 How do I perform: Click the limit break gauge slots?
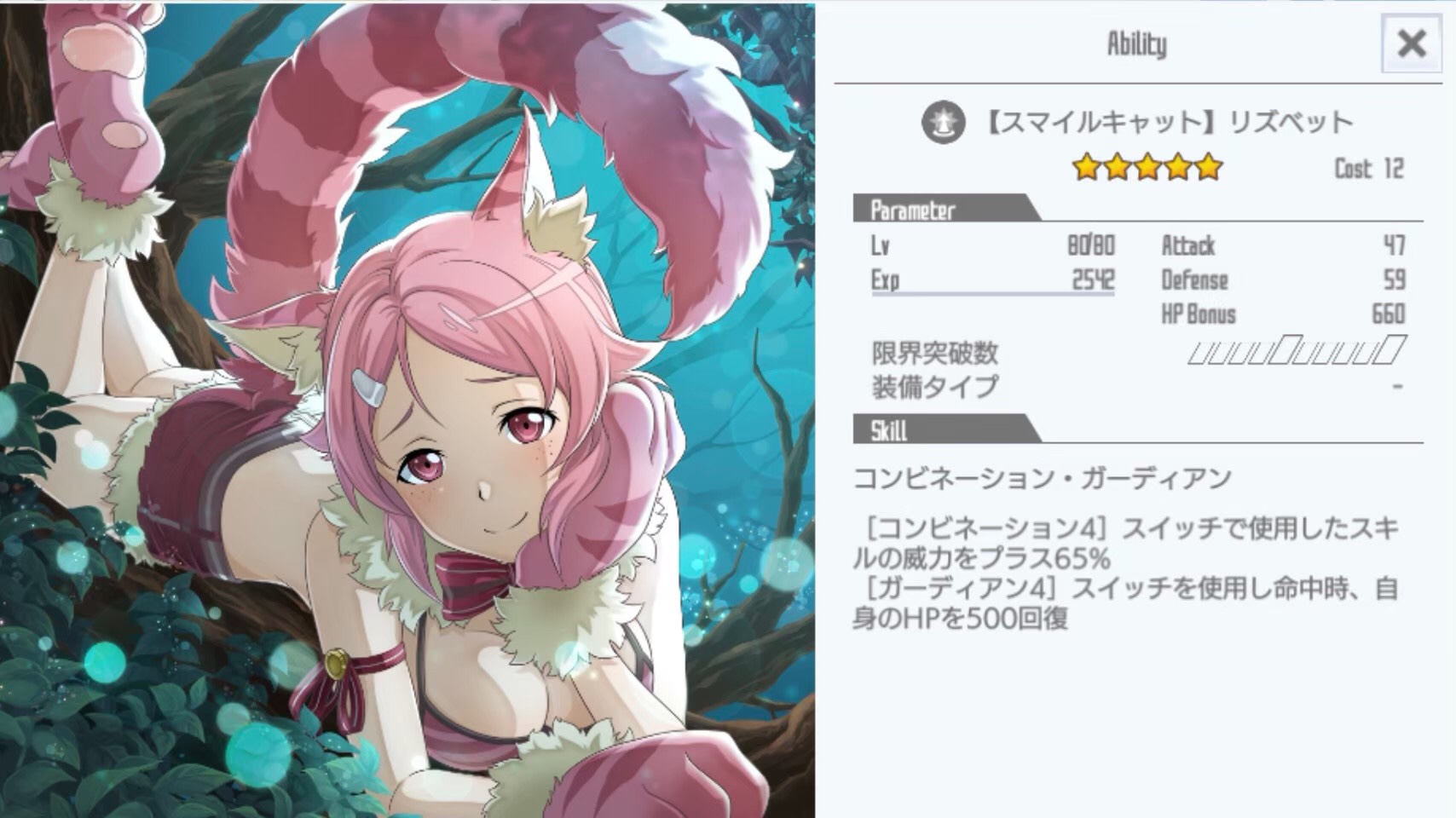point(1296,350)
